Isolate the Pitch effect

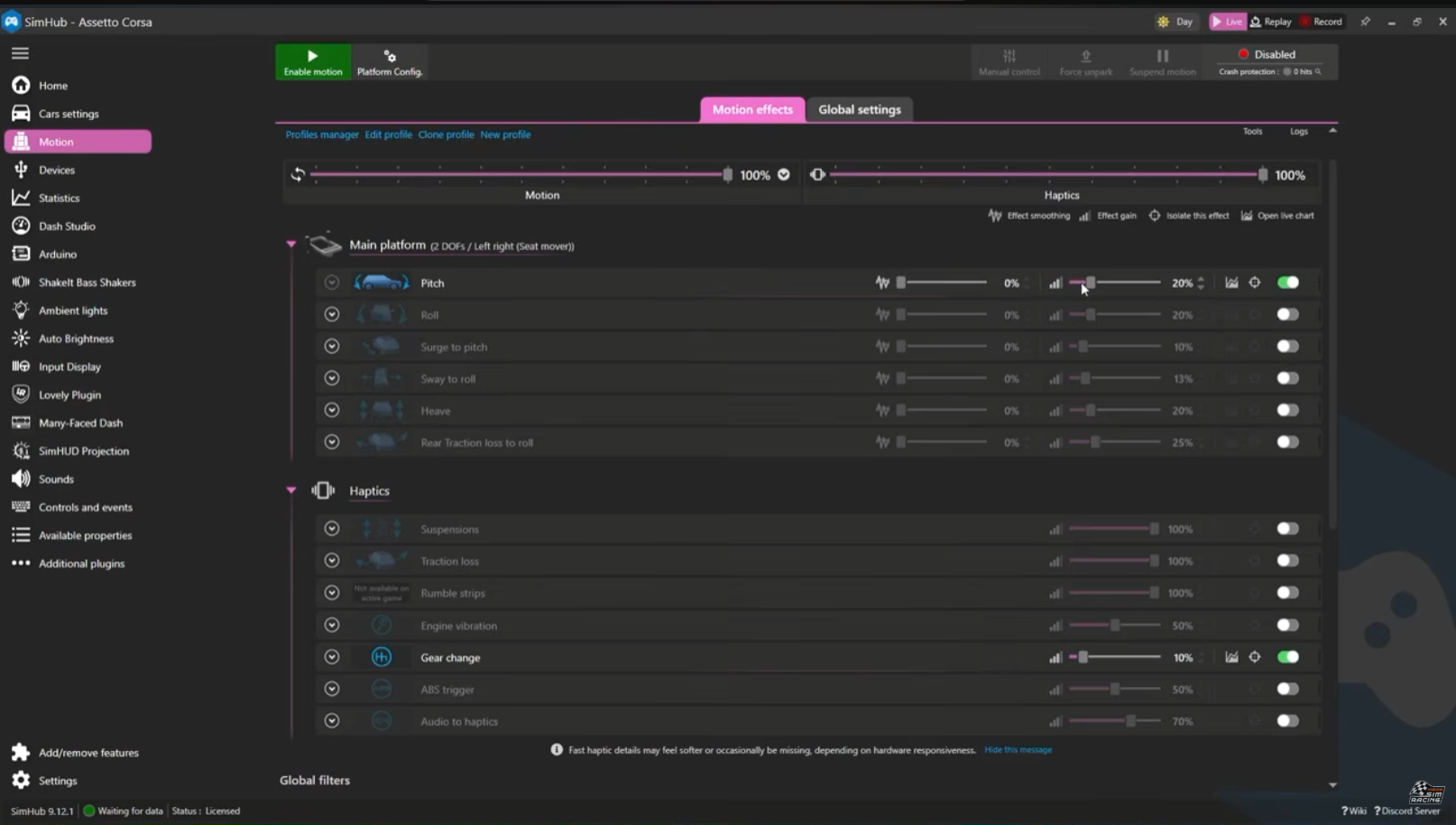pos(1255,283)
